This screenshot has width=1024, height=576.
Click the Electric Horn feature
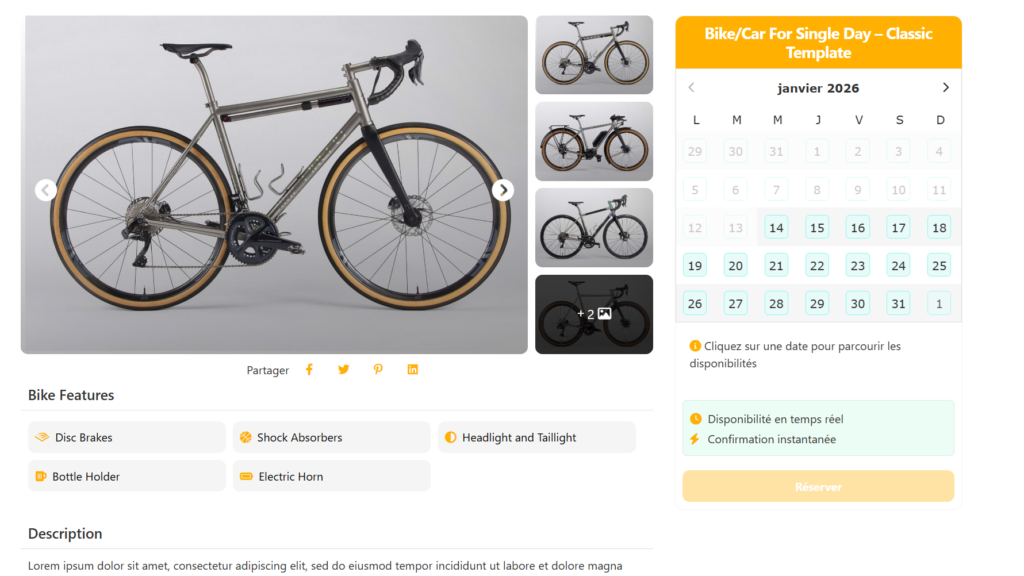point(331,476)
